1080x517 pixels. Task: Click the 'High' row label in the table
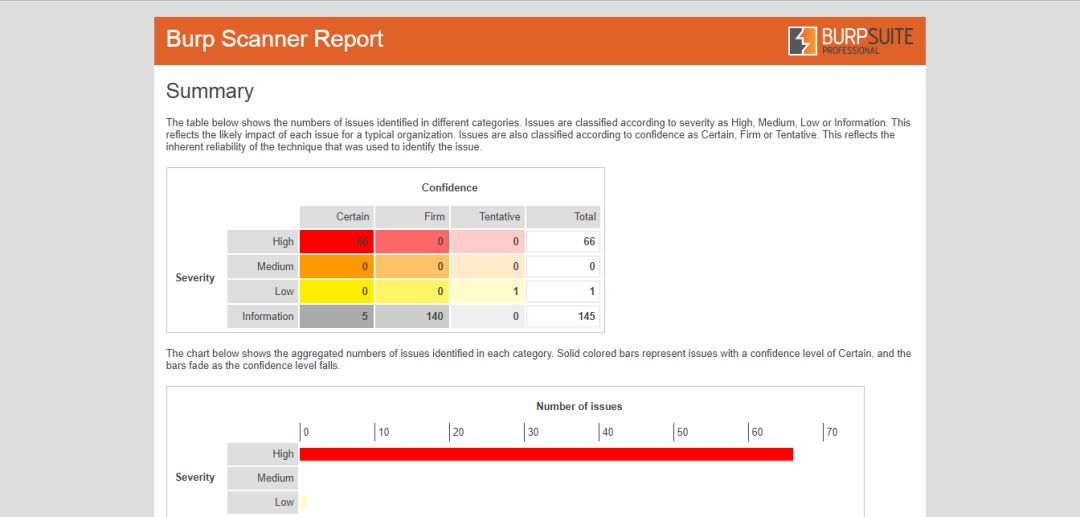click(262, 242)
